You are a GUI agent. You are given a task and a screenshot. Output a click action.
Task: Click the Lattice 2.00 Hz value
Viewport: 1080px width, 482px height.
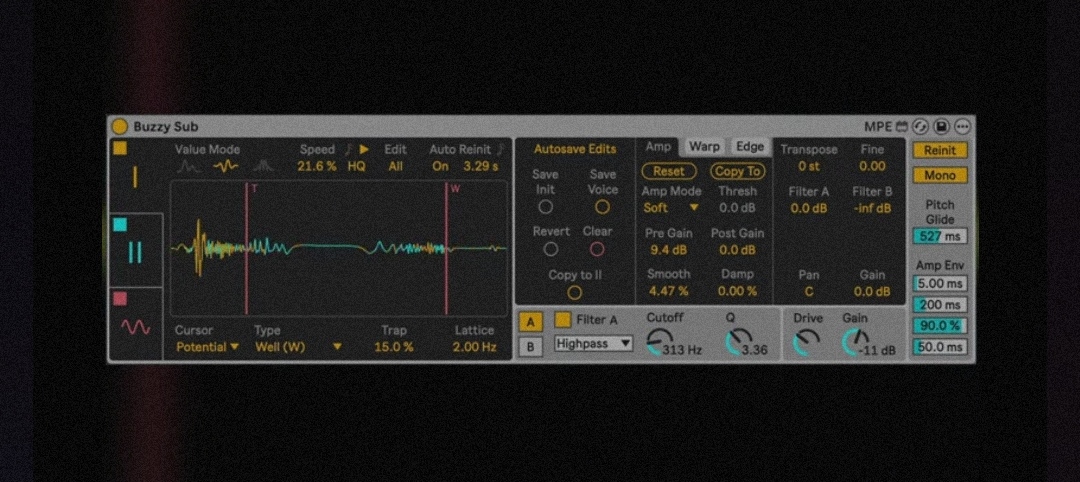[475, 347]
